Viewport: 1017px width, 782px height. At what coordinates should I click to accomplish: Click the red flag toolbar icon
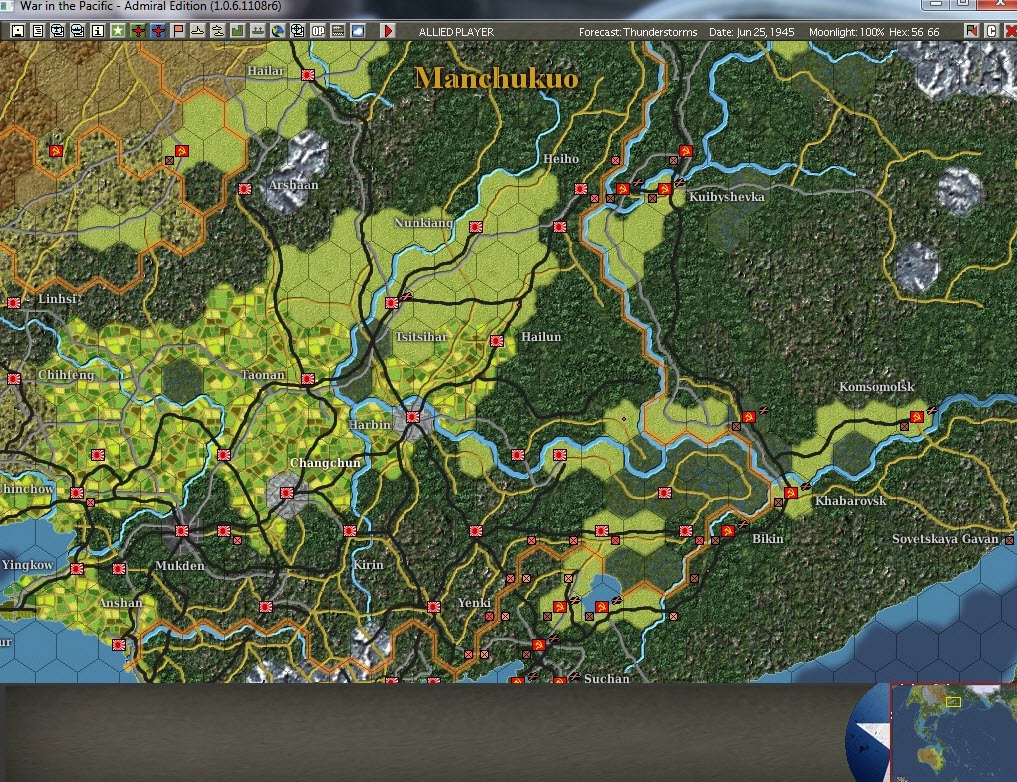[x=178, y=30]
